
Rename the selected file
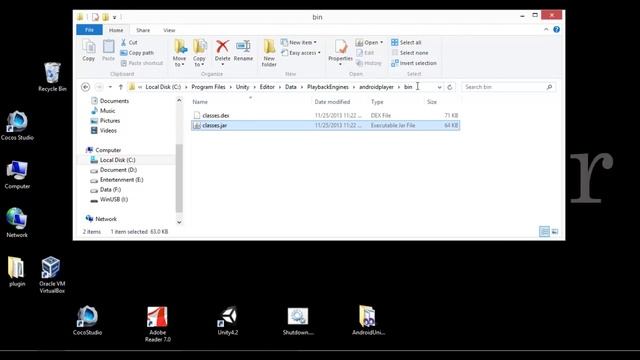[x=243, y=51]
